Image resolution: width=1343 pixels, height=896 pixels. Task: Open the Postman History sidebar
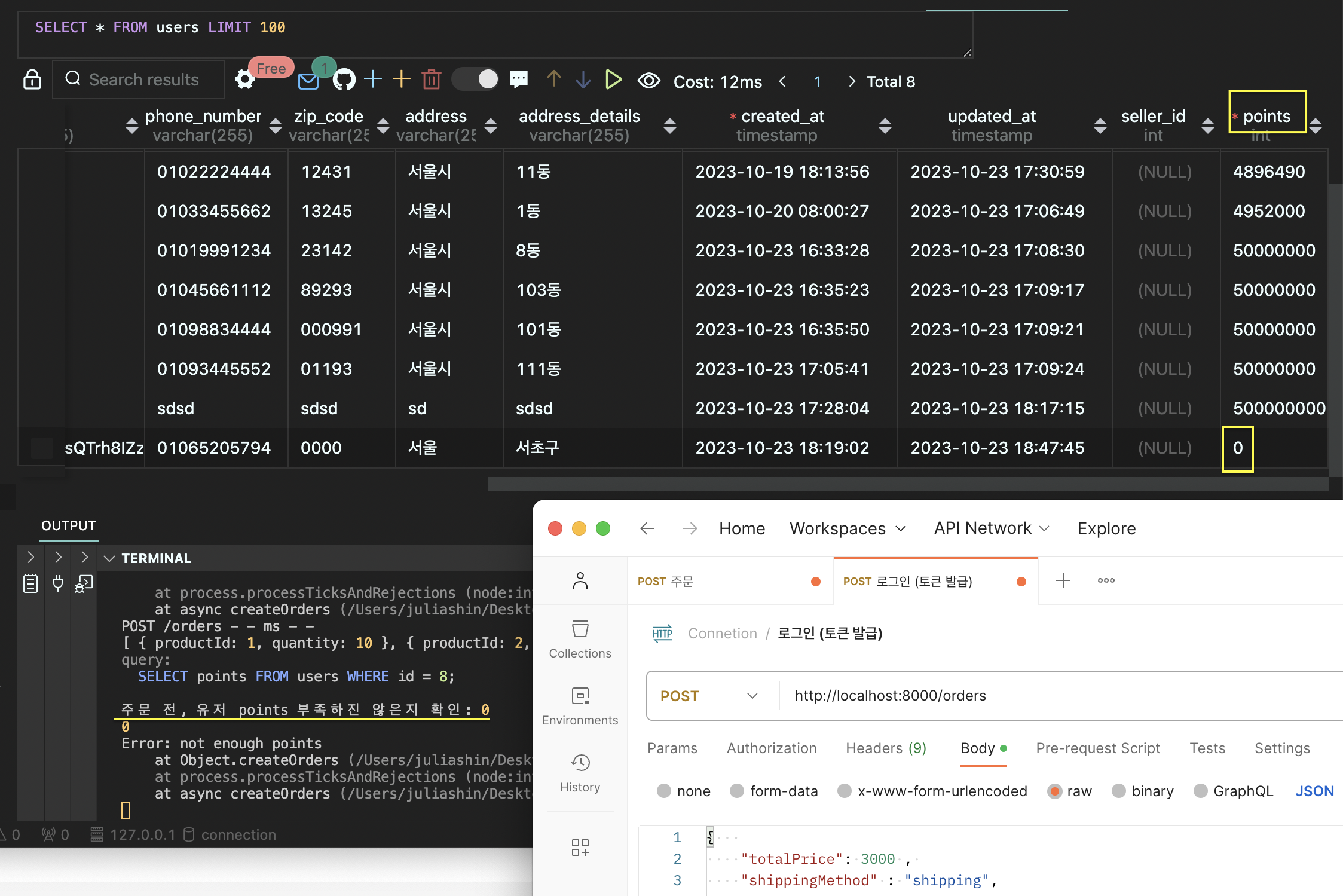[580, 772]
